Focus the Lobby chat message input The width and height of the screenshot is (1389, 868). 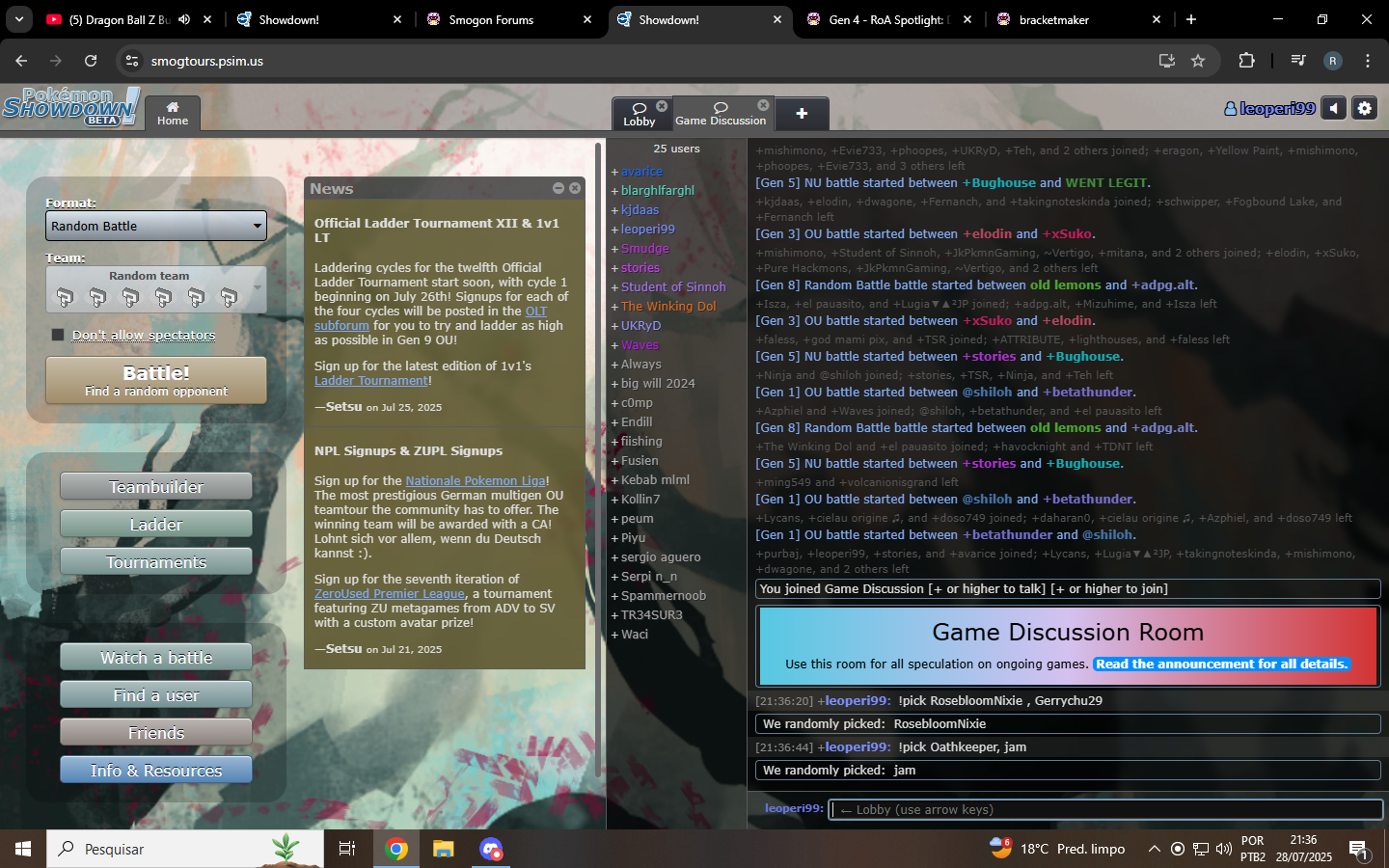pyautogui.click(x=1105, y=809)
